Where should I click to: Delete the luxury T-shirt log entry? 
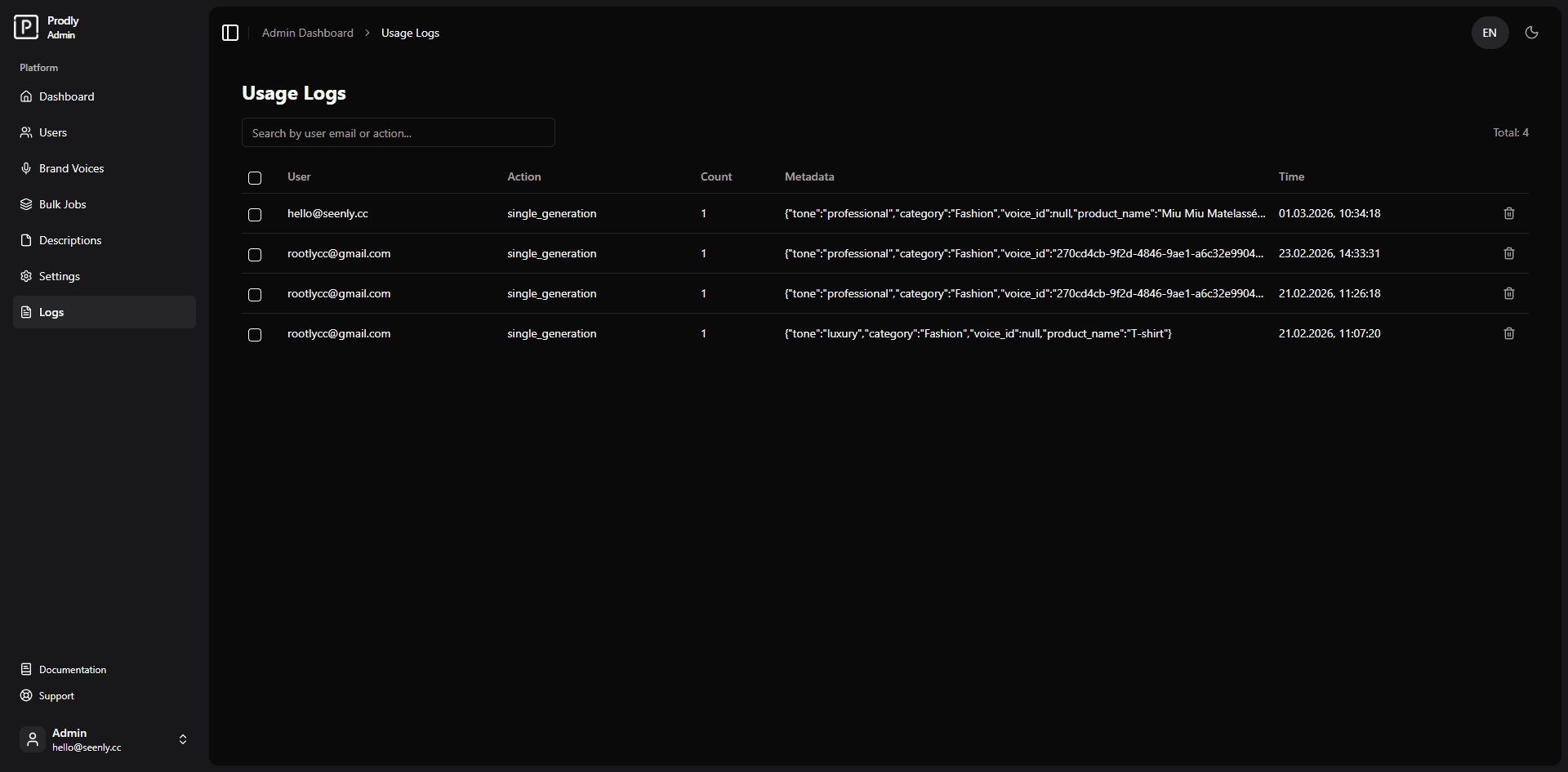click(1508, 332)
